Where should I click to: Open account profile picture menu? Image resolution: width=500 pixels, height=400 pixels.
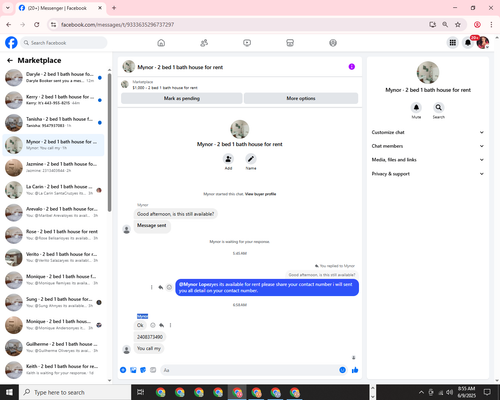pos(483,43)
